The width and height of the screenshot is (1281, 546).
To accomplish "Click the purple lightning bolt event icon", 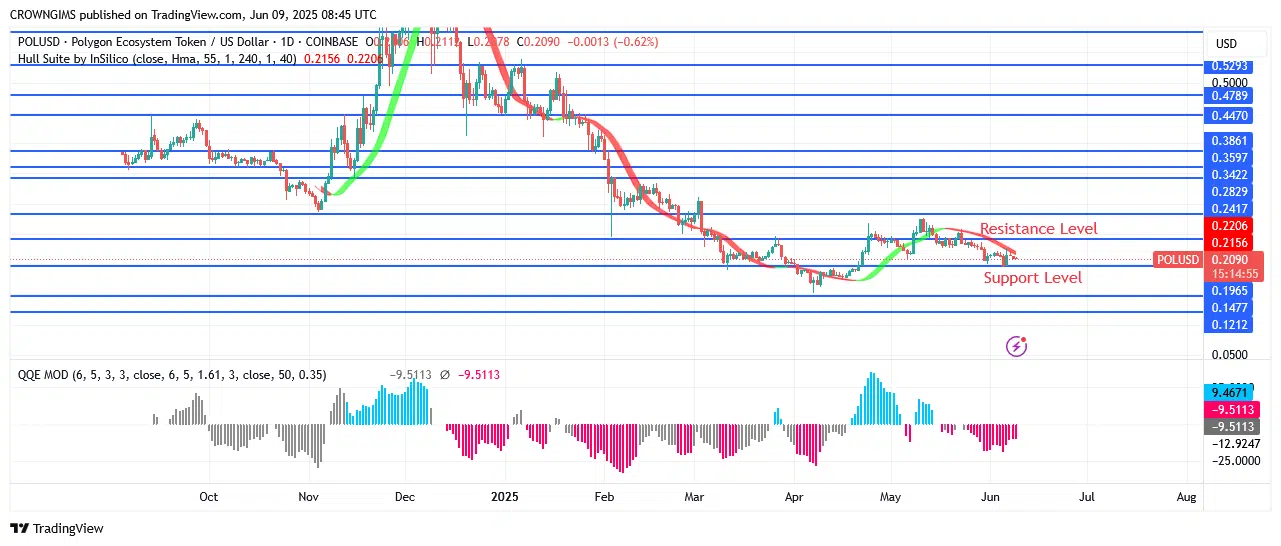I will pyautogui.click(x=1016, y=346).
